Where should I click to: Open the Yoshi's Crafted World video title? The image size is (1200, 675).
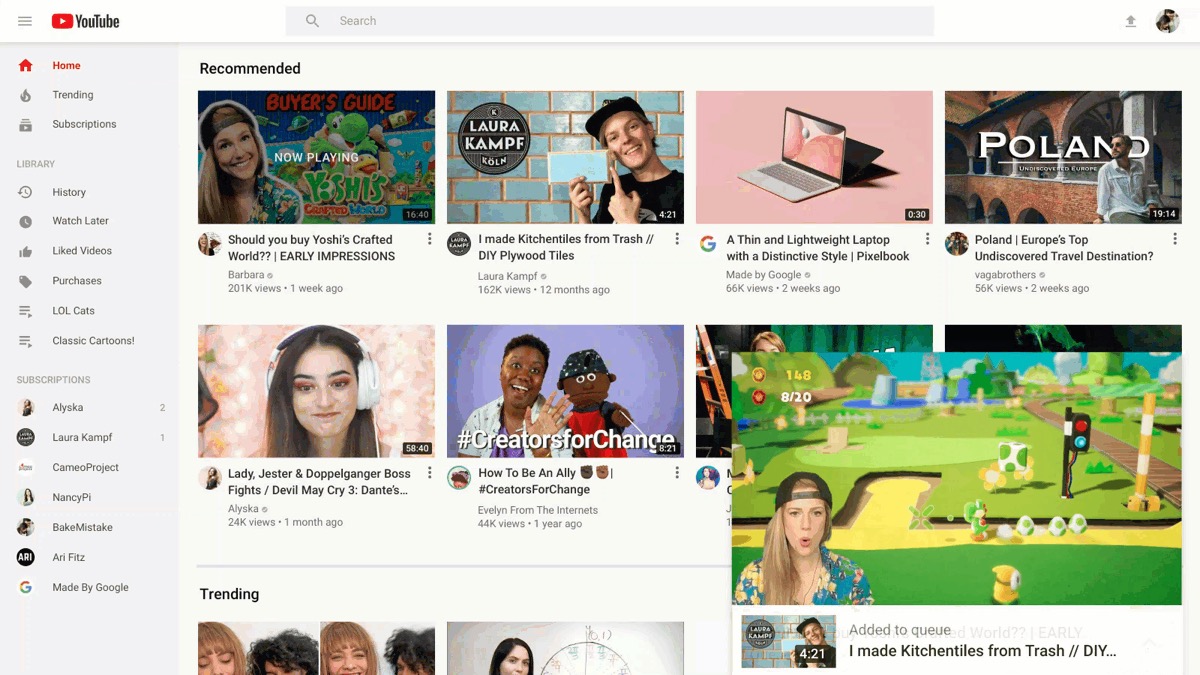click(x=311, y=248)
